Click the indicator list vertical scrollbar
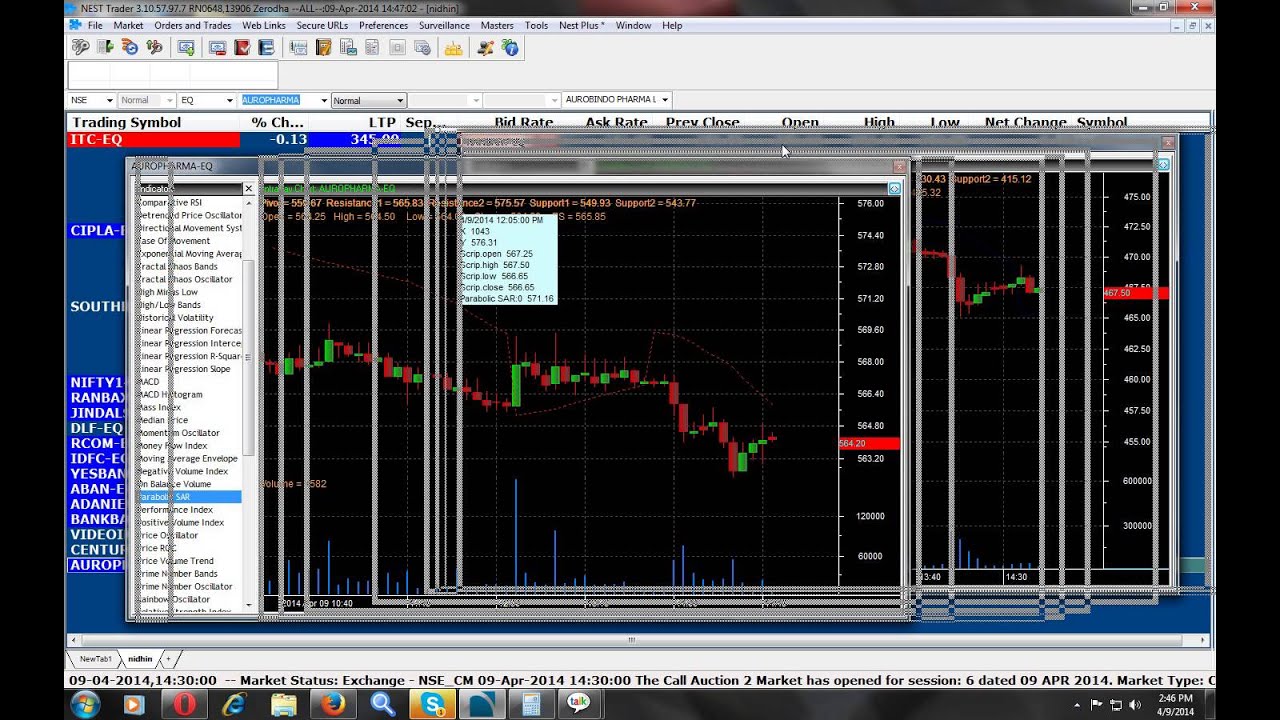 click(249, 360)
